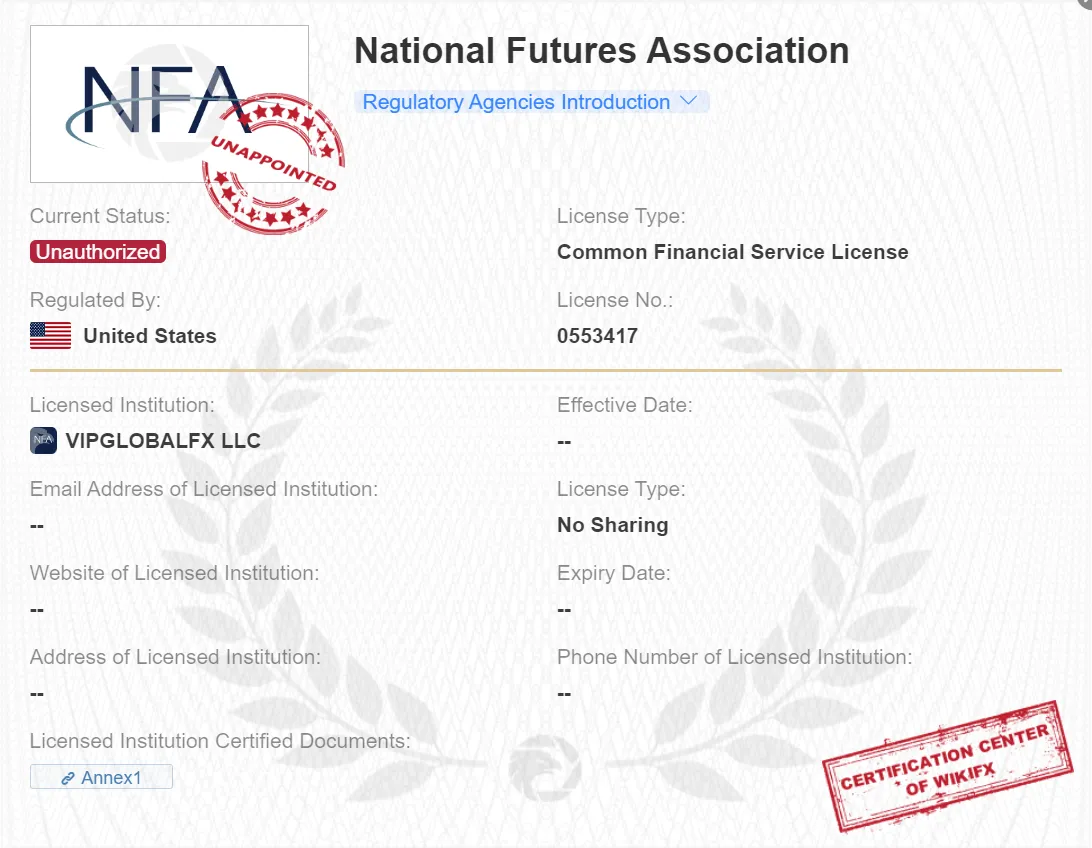1092x848 pixels.
Task: Select the license number 0553417
Action: click(598, 336)
